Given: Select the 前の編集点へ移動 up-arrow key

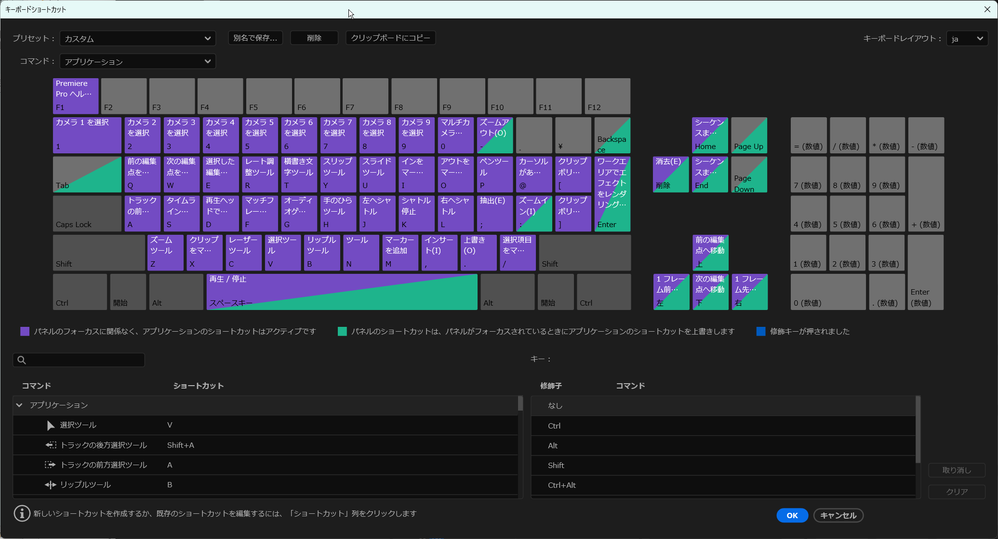Looking at the screenshot, I should (x=710, y=253).
